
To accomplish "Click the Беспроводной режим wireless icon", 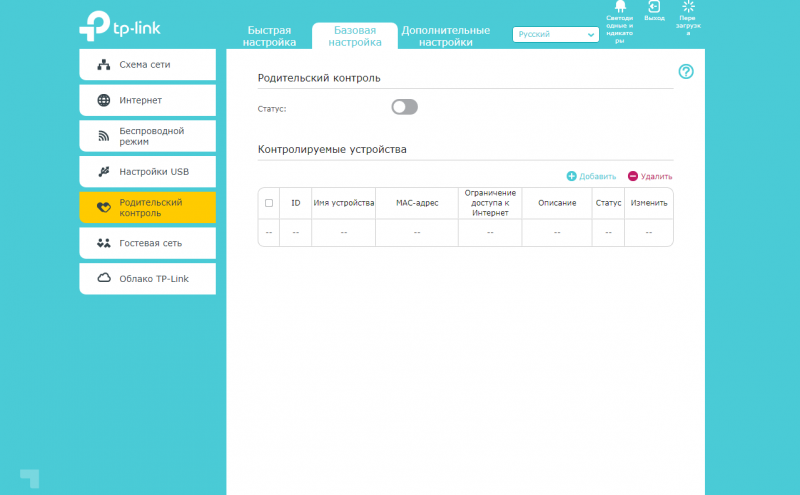I will click(104, 136).
